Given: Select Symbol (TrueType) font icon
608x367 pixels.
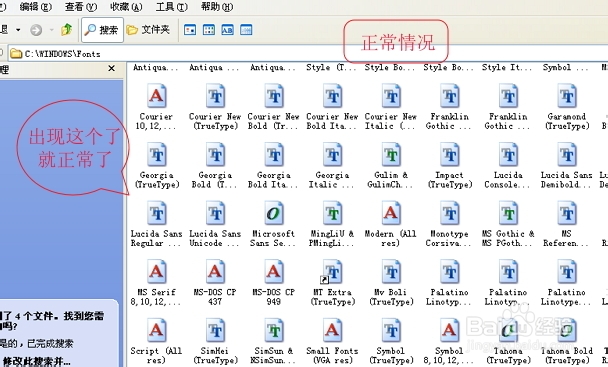Looking at the screenshot, I should point(391,330).
